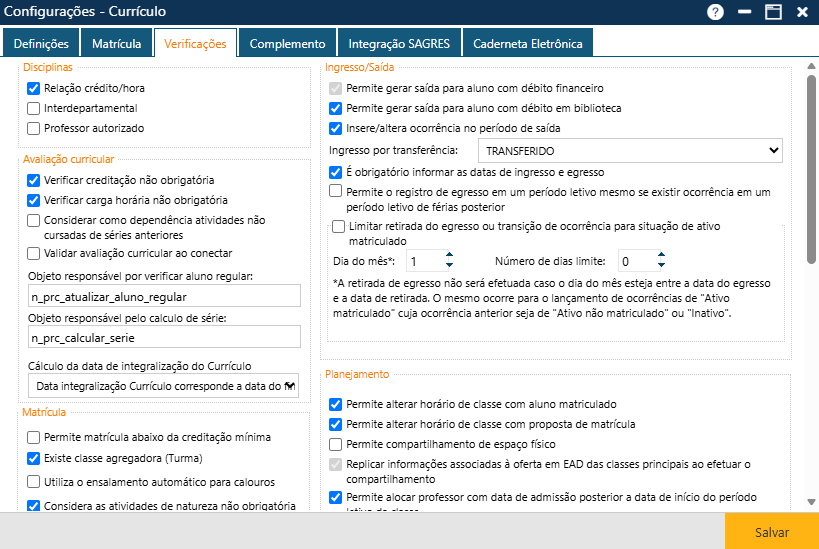Check Considerar como dependência atividades não cursadas
This screenshot has height=549, width=819.
pyautogui.click(x=33, y=220)
